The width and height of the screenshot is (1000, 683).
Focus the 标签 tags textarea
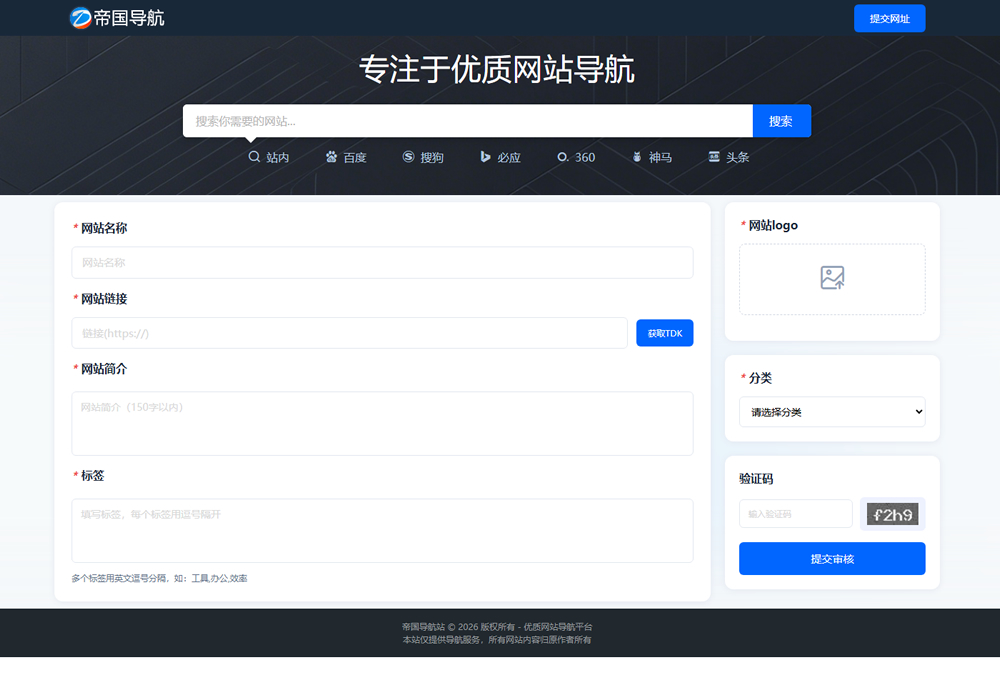pos(383,531)
